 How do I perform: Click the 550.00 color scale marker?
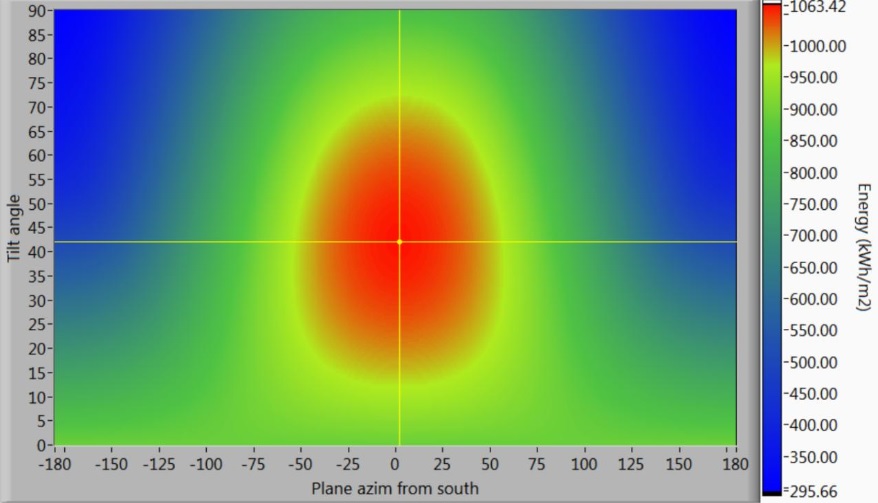click(814, 330)
